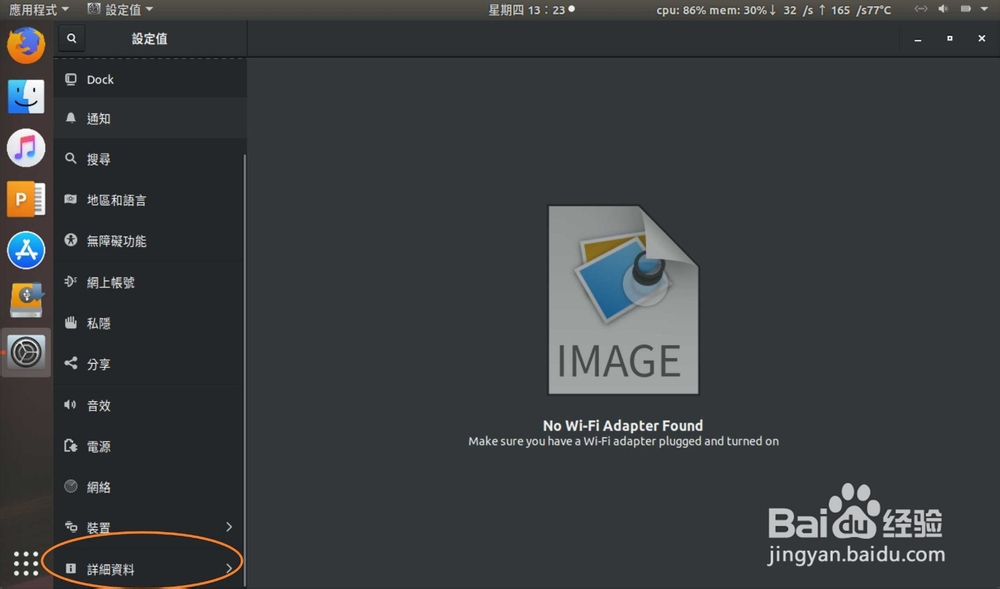Screen dimensions: 1000x589
Task: Click the power icon for 電源
Action: (71, 446)
